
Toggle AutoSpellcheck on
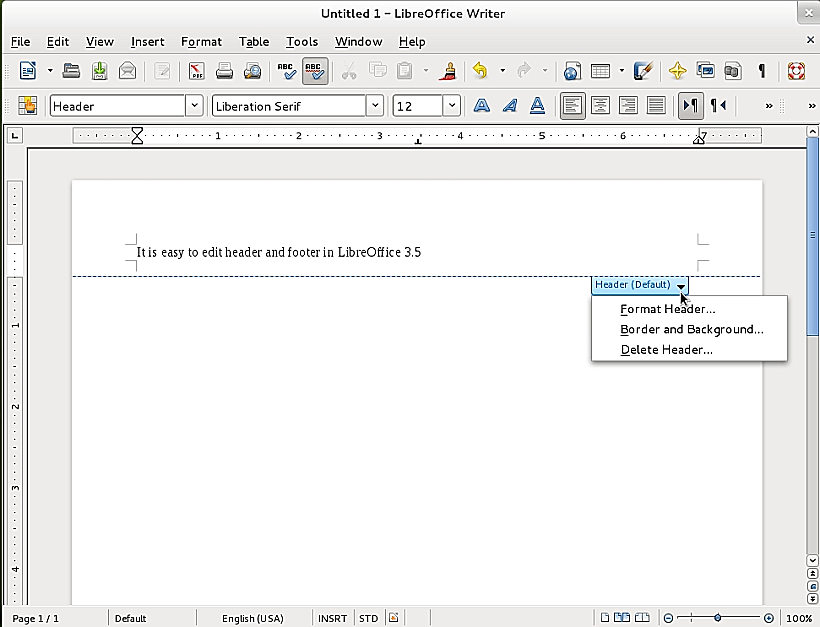313,71
